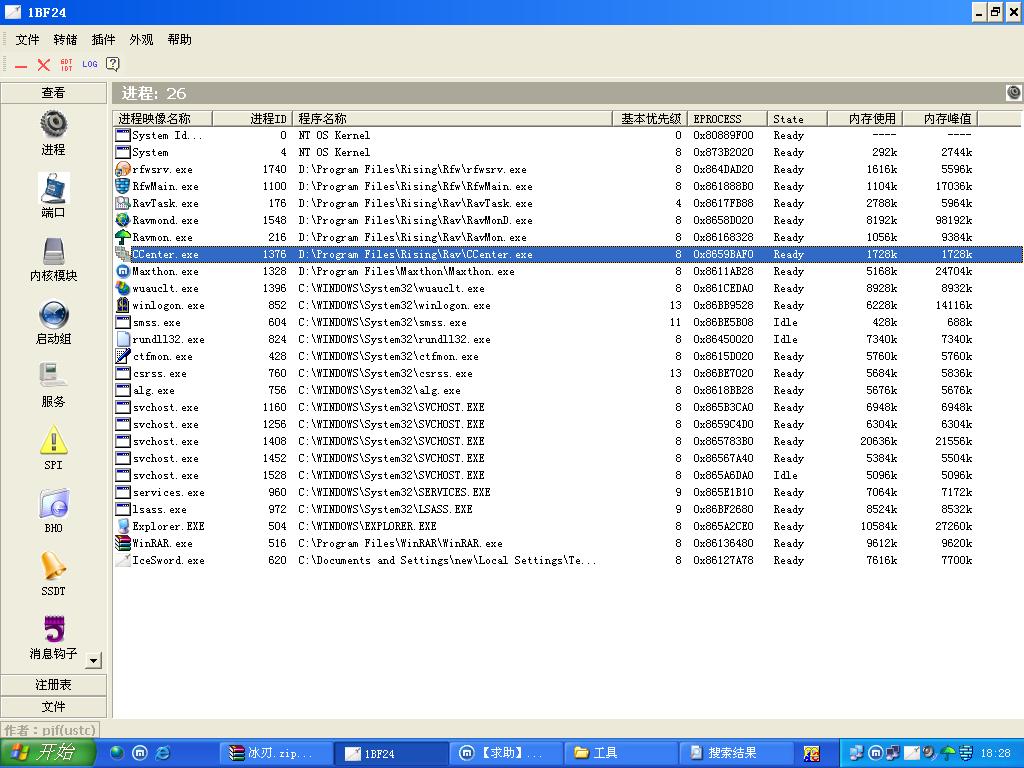Select the wuauclt.exe process row
1024x768 pixels.
pyautogui.click(x=568, y=288)
